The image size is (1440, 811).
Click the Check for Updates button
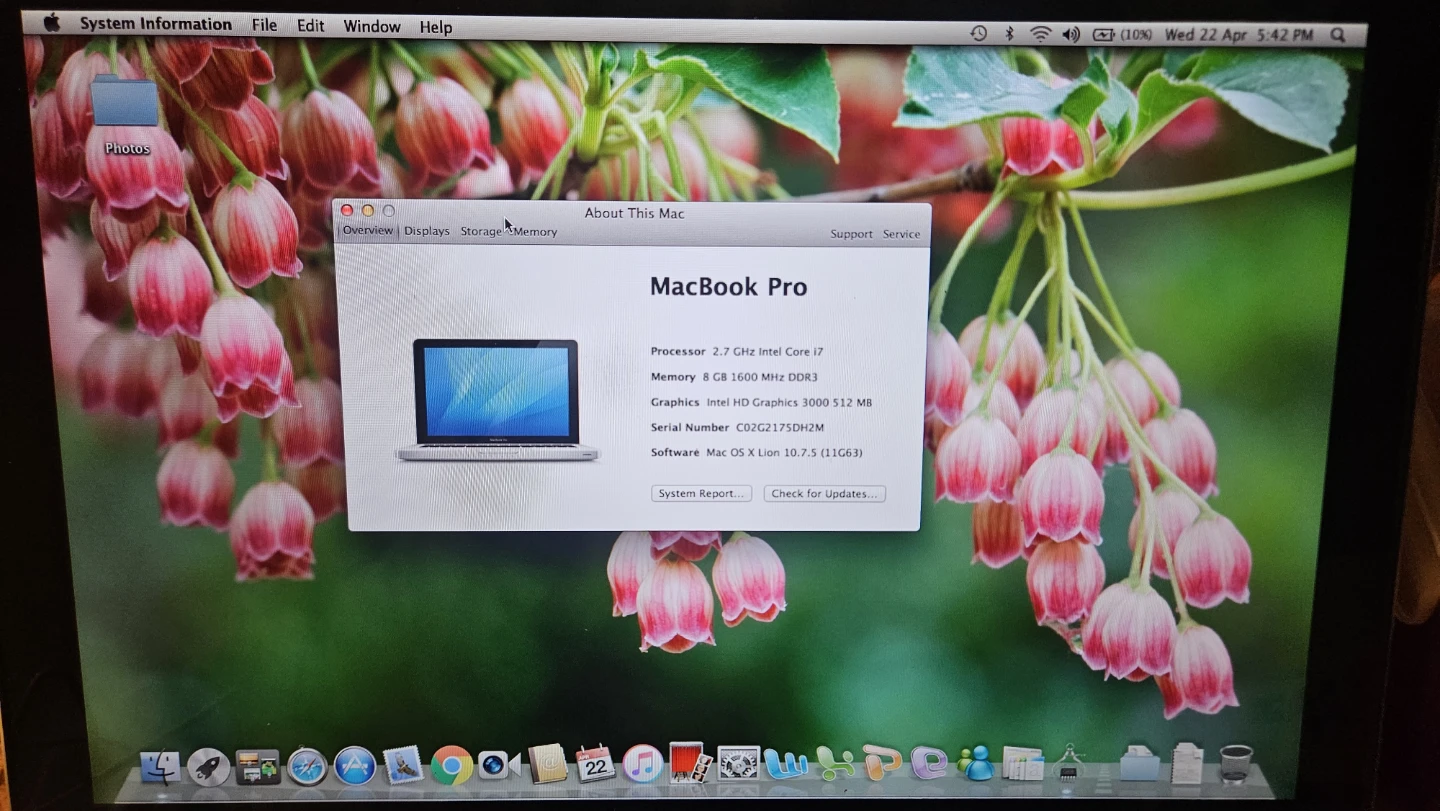tap(824, 494)
